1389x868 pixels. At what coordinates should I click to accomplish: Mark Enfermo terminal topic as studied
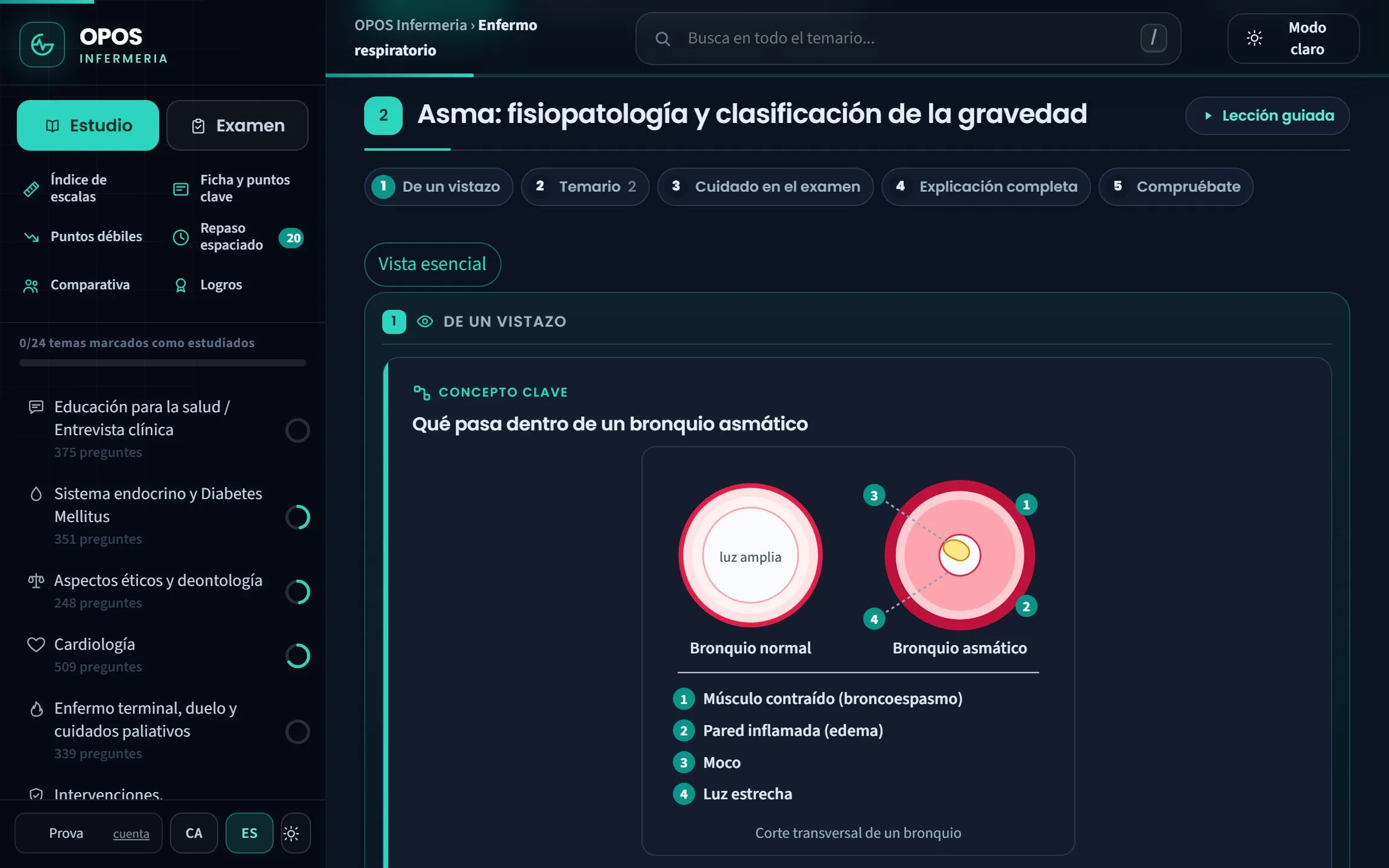tap(298, 732)
